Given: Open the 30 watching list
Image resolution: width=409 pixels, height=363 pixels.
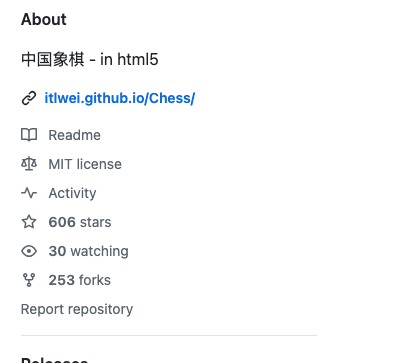Looking at the screenshot, I should point(88,251).
